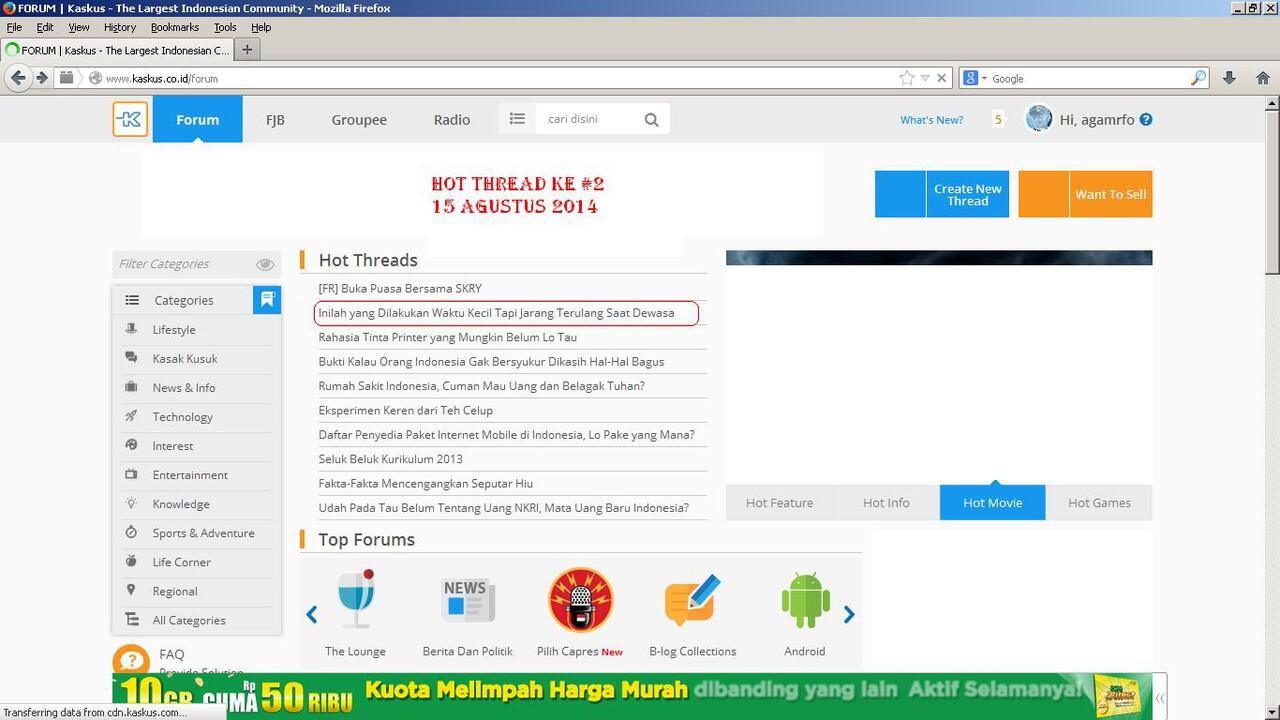Click the Kaskus logo icon
This screenshot has height=720, width=1280.
[130, 119]
